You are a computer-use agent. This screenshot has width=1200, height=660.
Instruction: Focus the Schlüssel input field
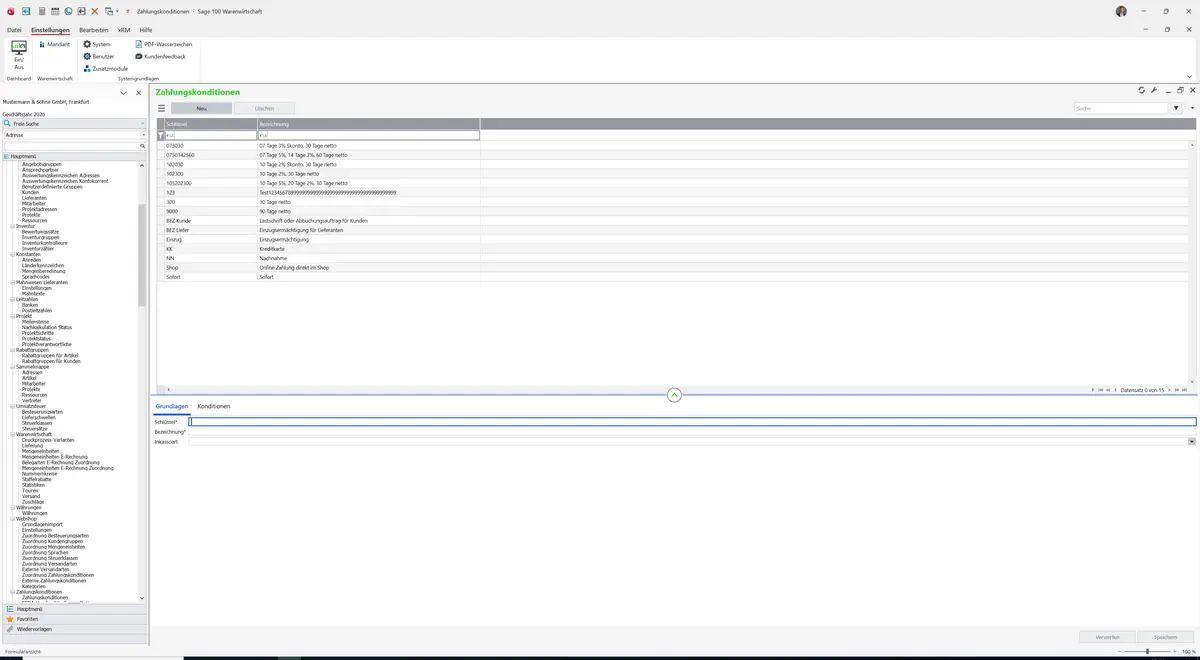tap(692, 422)
